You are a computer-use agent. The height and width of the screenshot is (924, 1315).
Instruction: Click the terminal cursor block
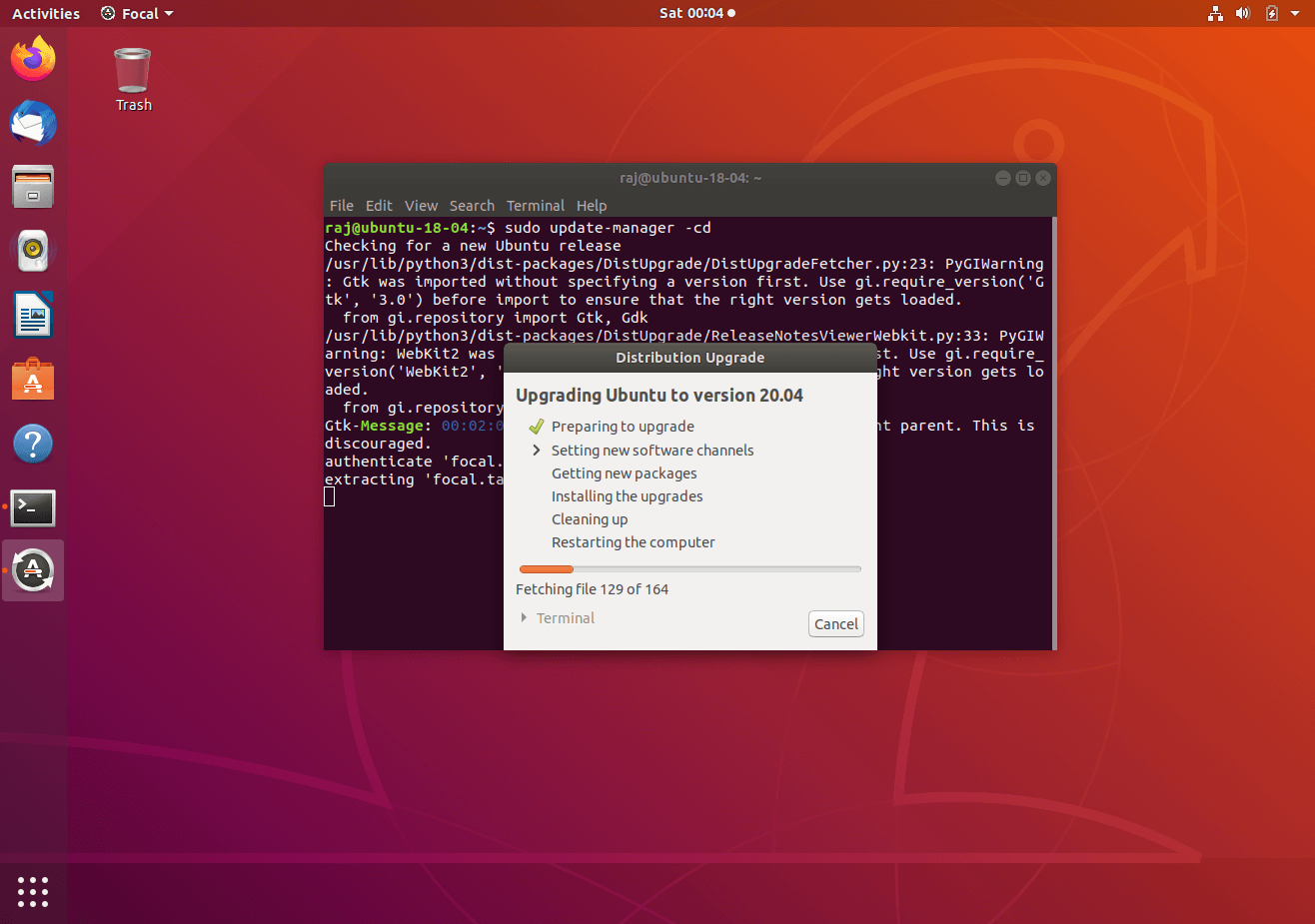click(330, 496)
